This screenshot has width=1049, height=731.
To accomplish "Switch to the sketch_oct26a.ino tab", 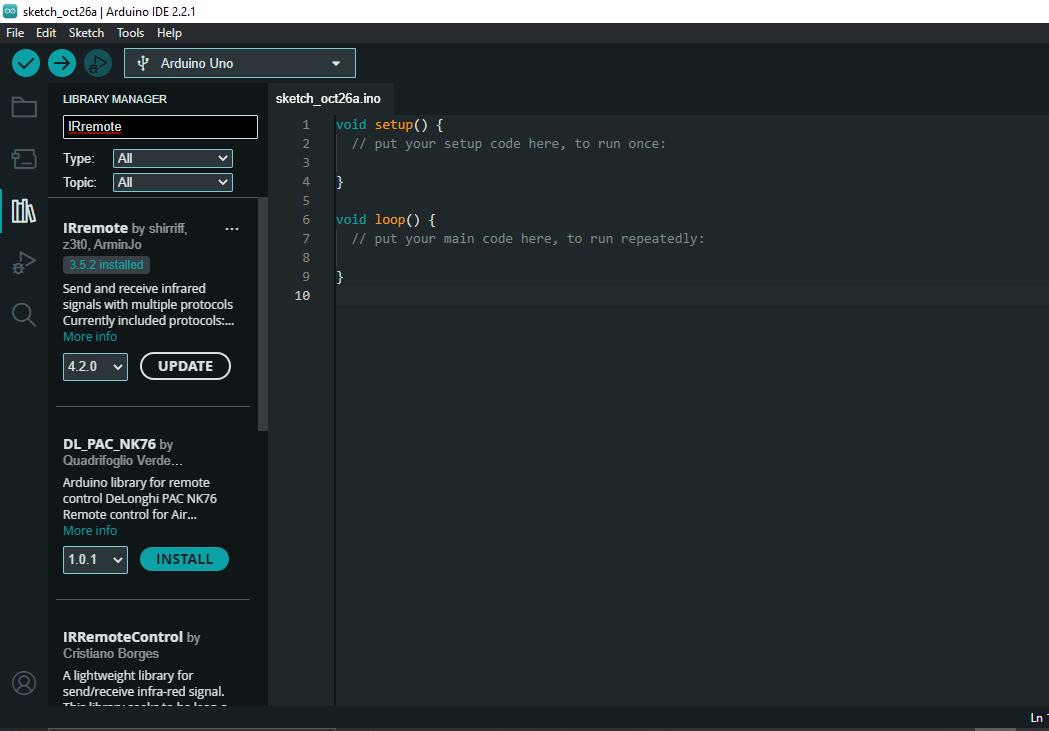I will (x=328, y=99).
